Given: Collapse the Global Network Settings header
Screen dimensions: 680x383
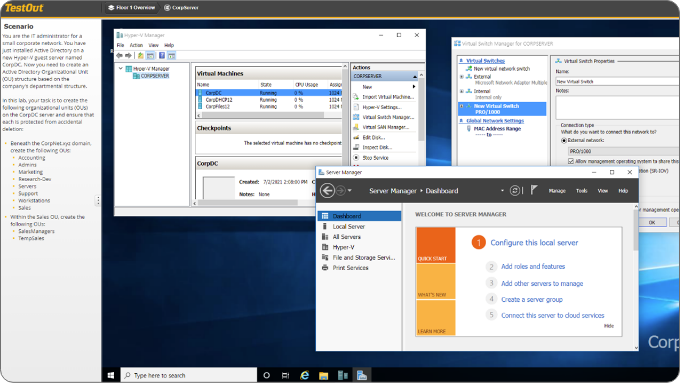Looking at the screenshot, I should tap(461, 121).
